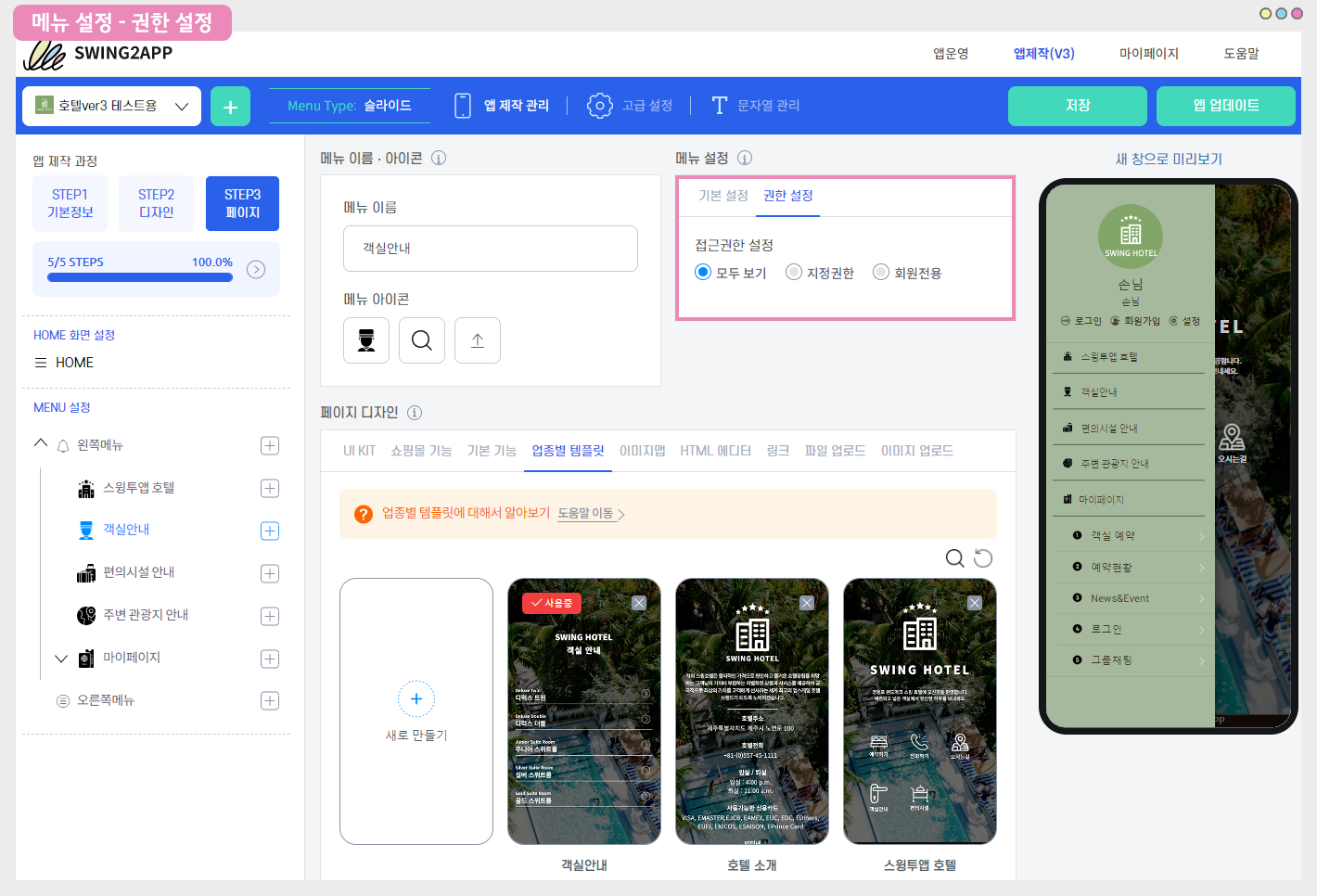This screenshot has height=896, width=1317.
Task: Upload a custom menu icon
Action: pos(478,340)
